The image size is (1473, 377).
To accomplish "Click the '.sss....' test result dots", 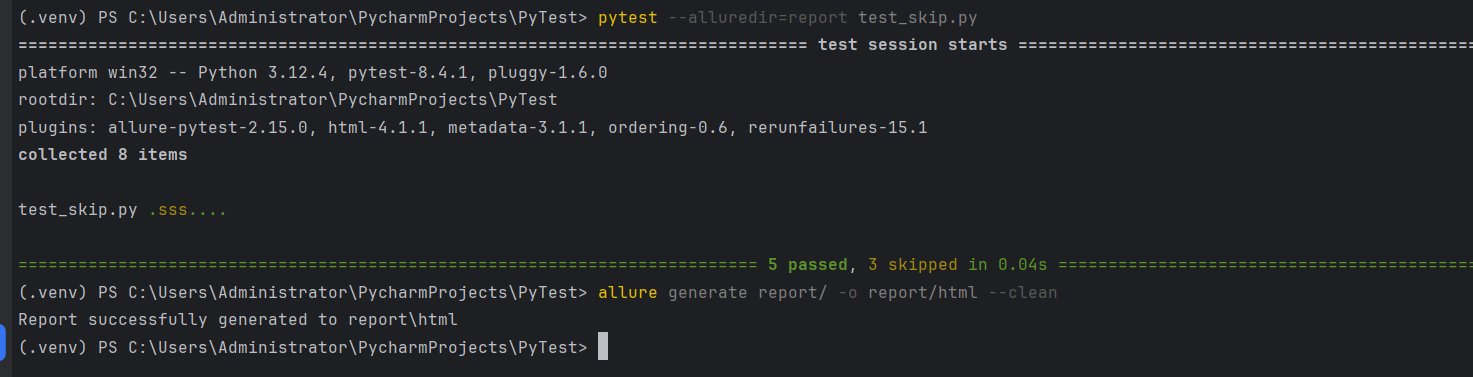I will click(x=188, y=210).
